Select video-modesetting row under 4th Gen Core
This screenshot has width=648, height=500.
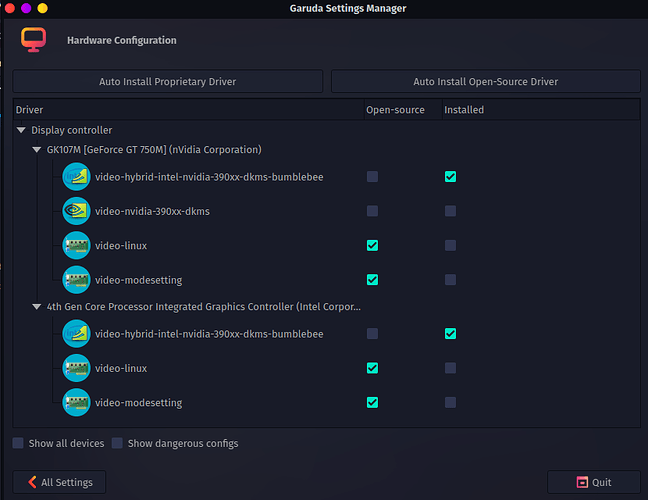click(327, 402)
